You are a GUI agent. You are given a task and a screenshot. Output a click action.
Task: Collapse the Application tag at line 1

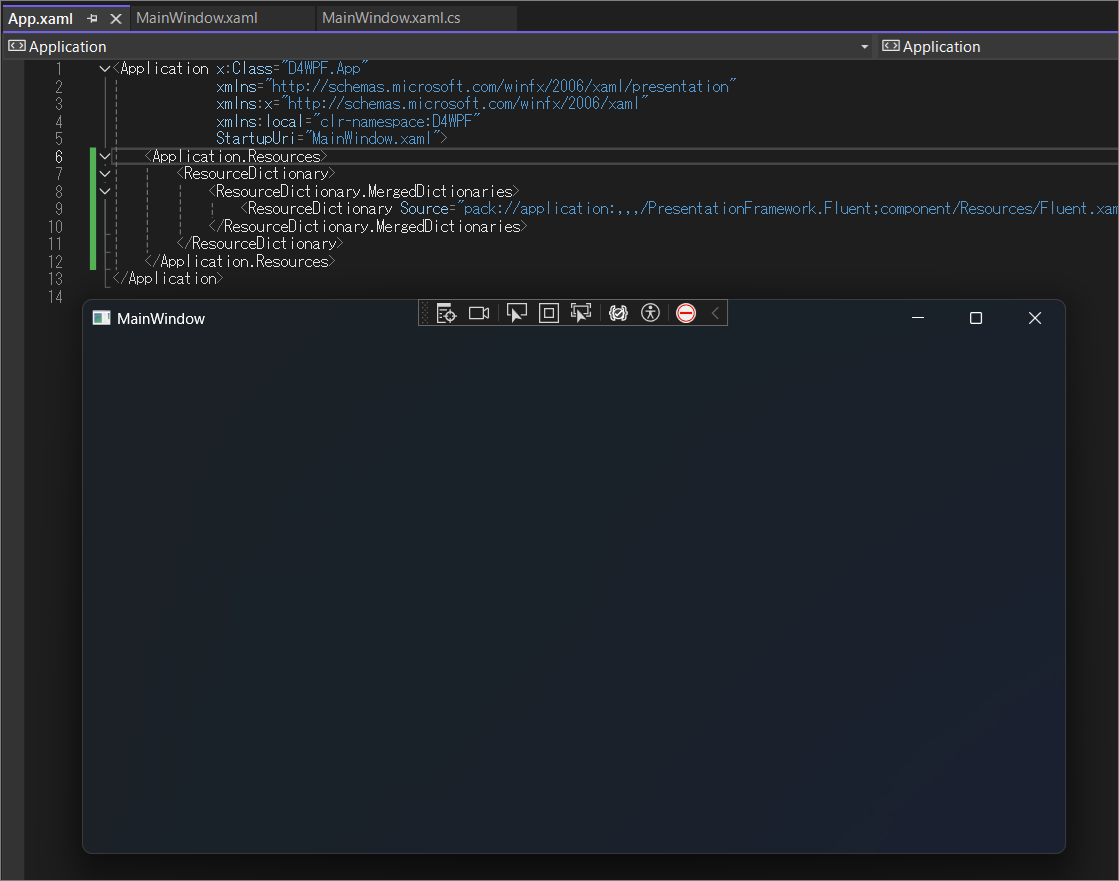click(105, 68)
